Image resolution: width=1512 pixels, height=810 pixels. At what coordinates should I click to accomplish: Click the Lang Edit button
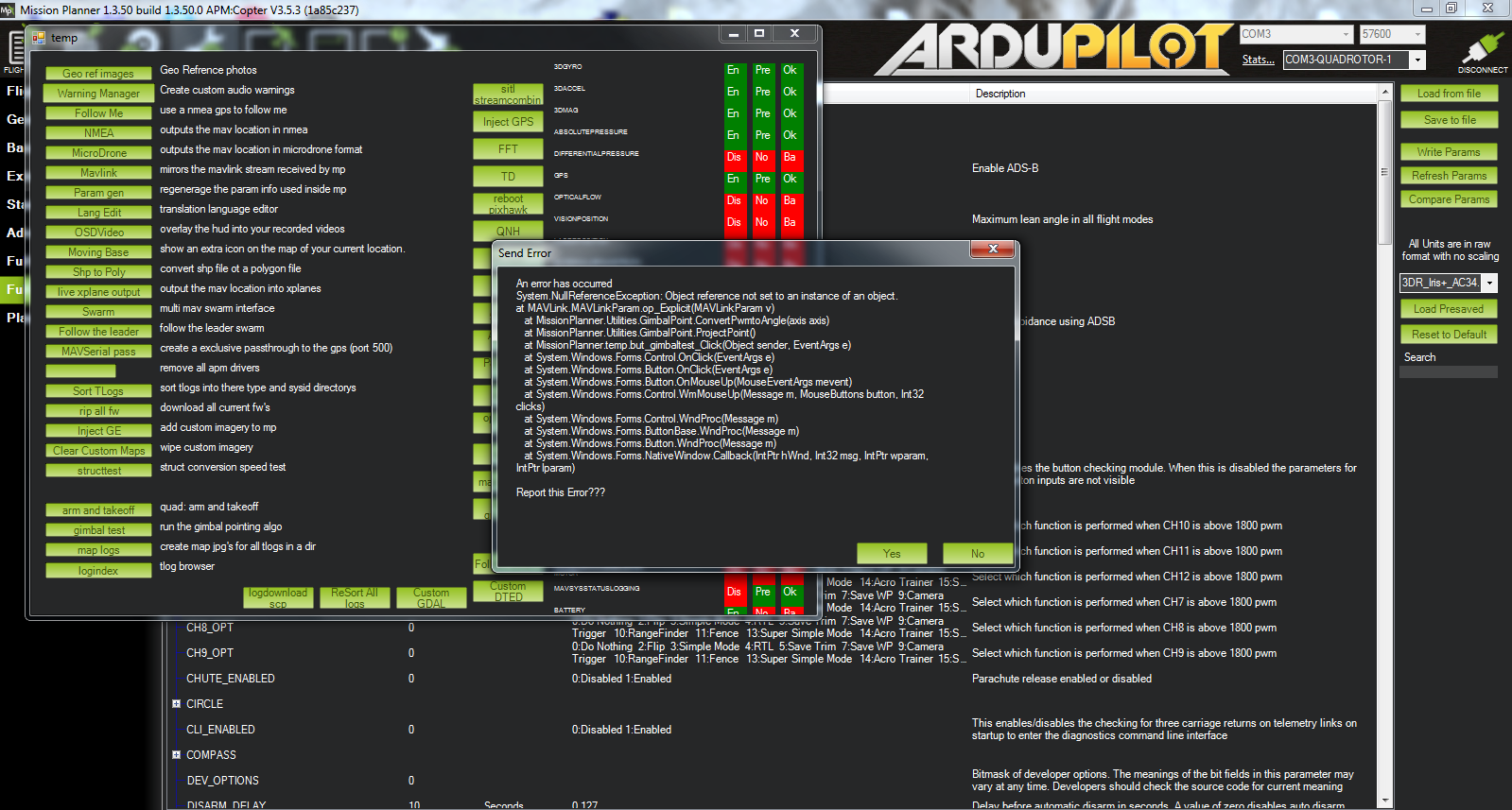pos(98,213)
